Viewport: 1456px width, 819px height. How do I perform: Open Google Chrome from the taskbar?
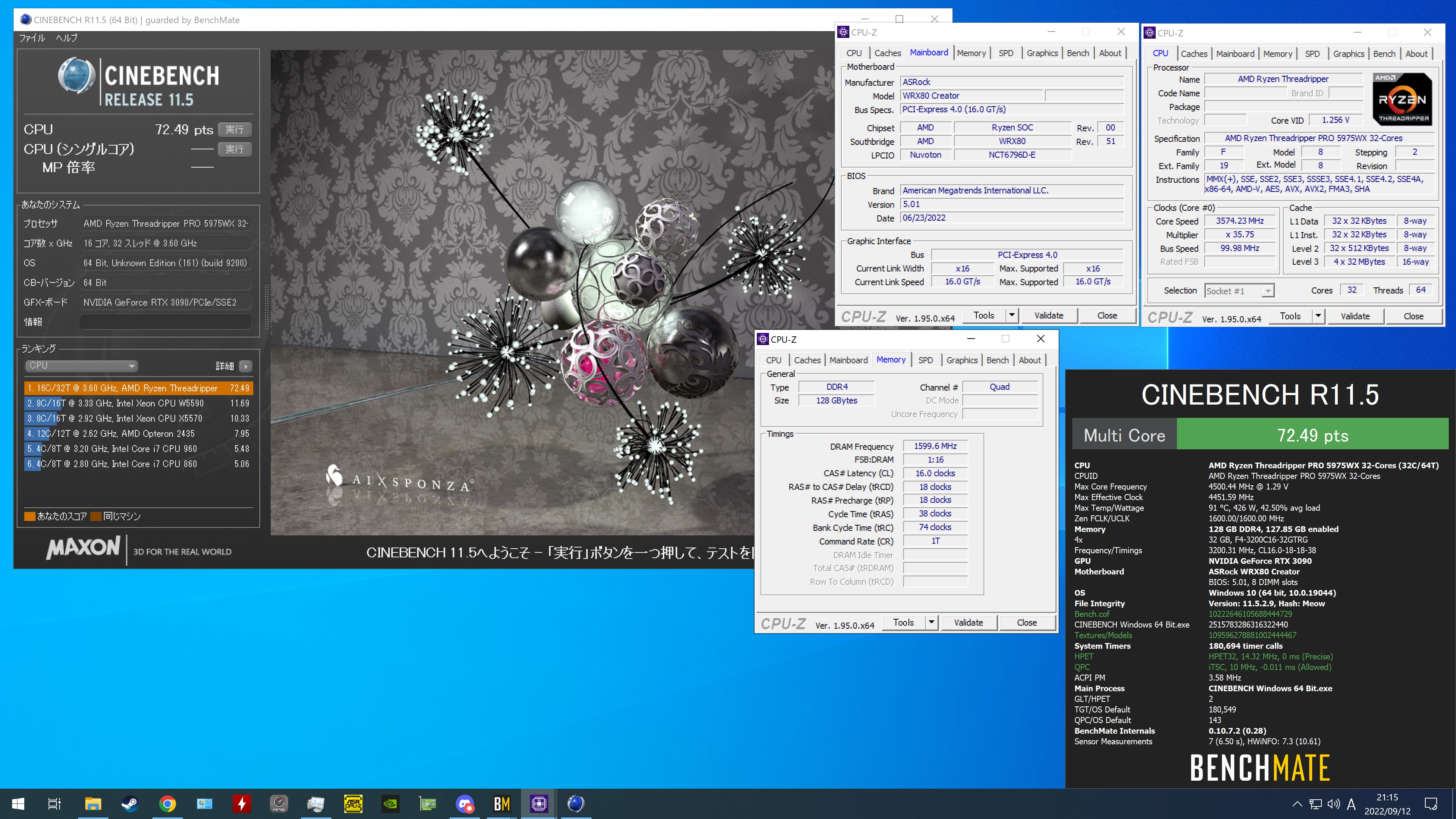(167, 803)
